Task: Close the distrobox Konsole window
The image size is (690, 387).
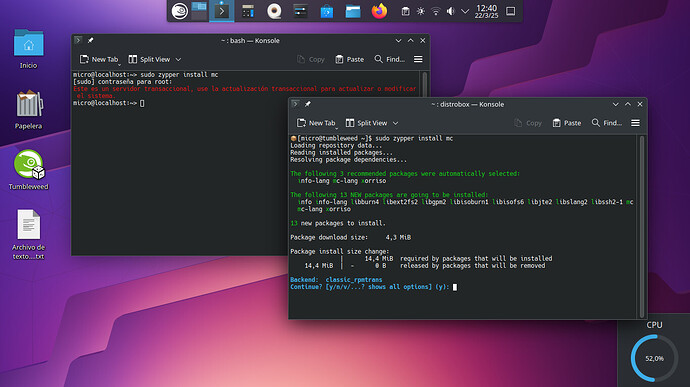Action: click(640, 104)
